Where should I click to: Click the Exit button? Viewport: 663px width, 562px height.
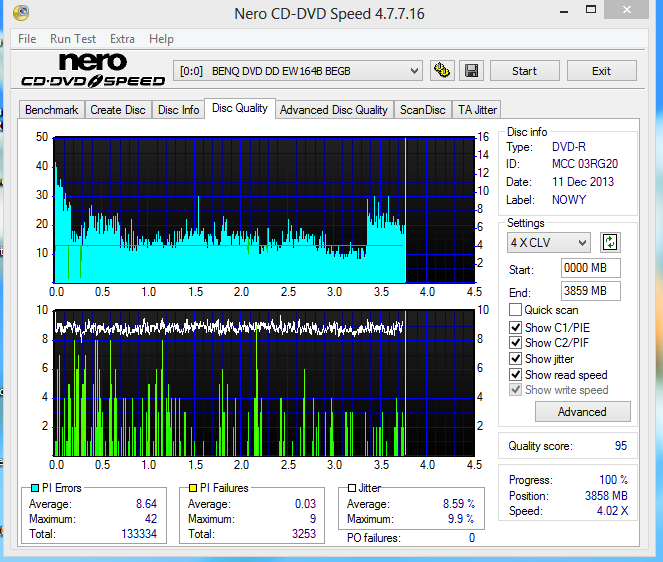601,71
